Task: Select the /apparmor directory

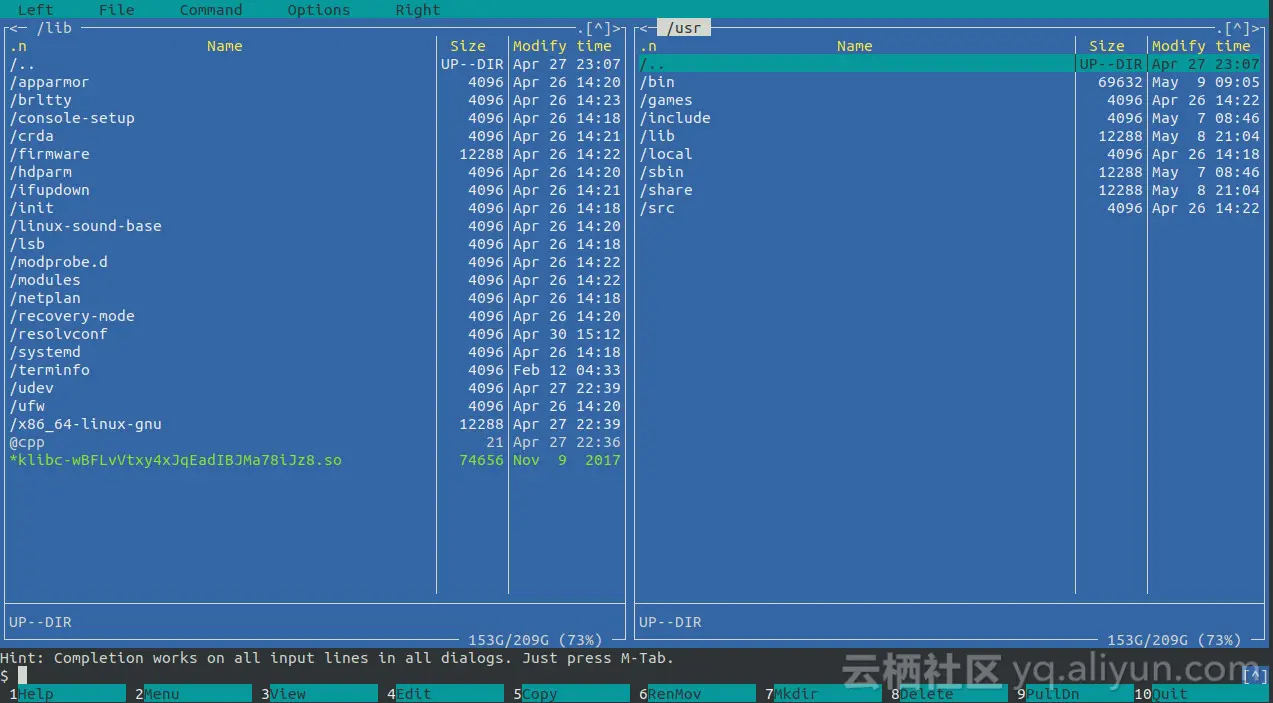Action: pos(315,82)
